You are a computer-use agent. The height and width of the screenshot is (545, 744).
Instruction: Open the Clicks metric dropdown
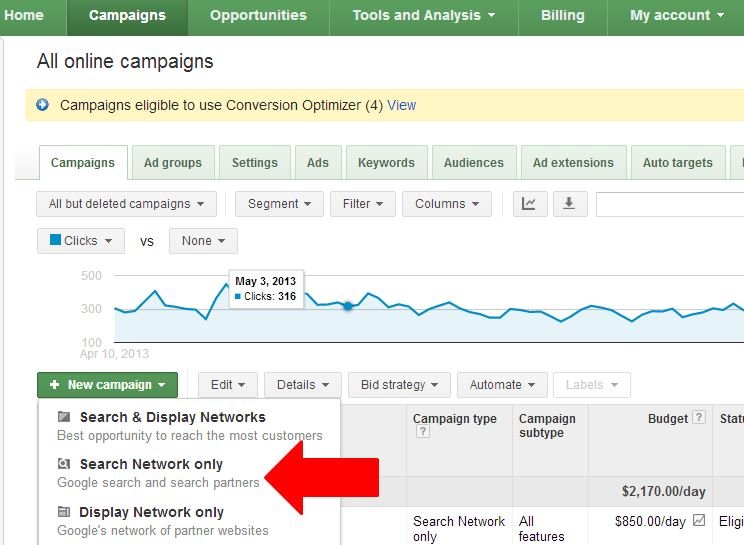(81, 241)
